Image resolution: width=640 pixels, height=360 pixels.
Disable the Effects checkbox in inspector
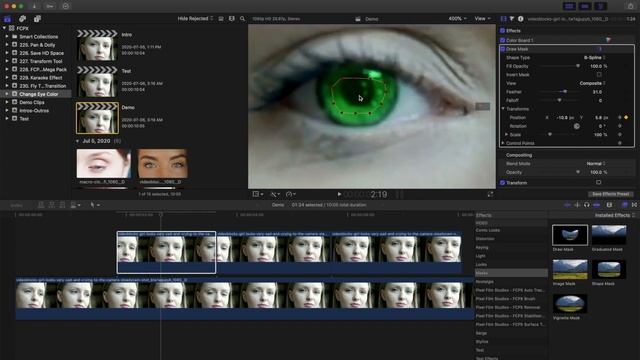(x=502, y=31)
